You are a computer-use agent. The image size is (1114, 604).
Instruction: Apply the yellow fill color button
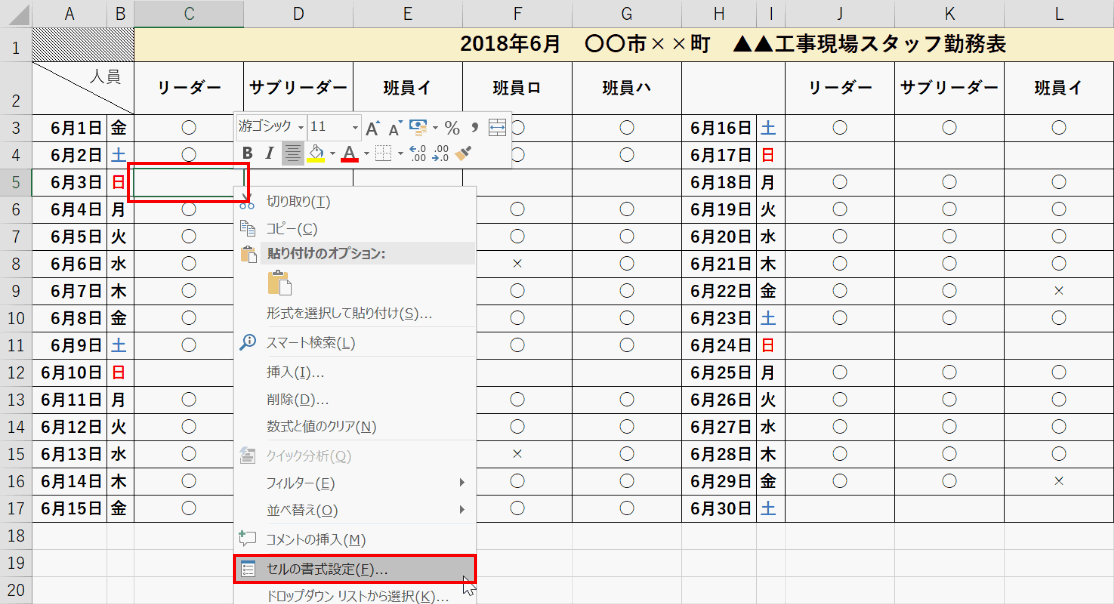click(x=316, y=153)
